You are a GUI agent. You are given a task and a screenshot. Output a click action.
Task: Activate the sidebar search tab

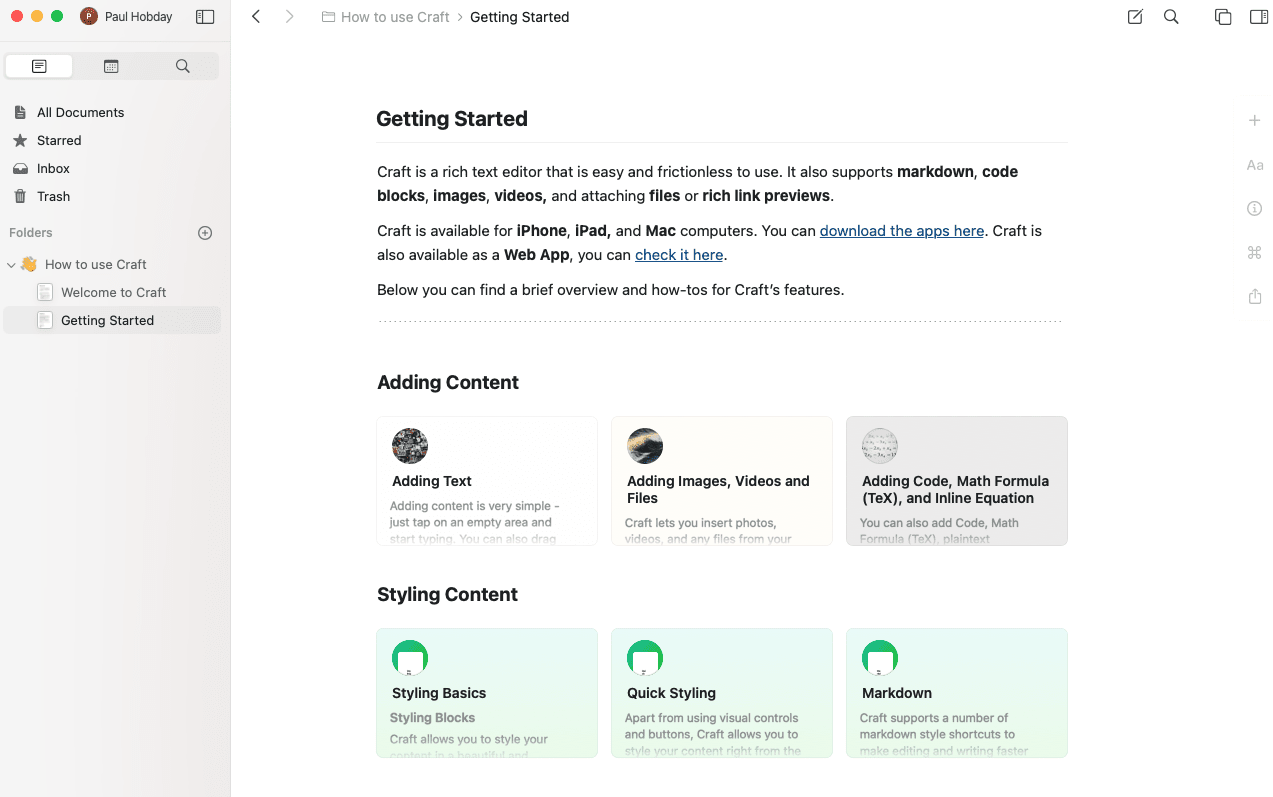click(x=182, y=65)
